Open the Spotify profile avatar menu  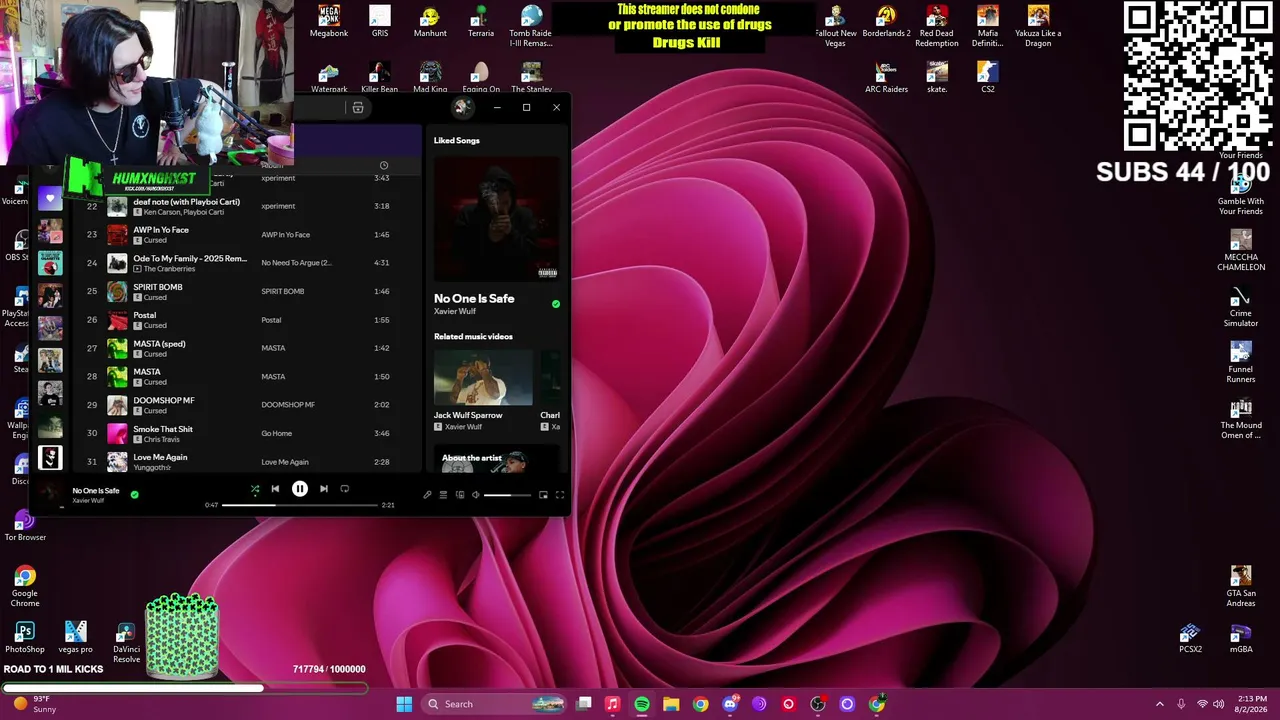(x=462, y=107)
